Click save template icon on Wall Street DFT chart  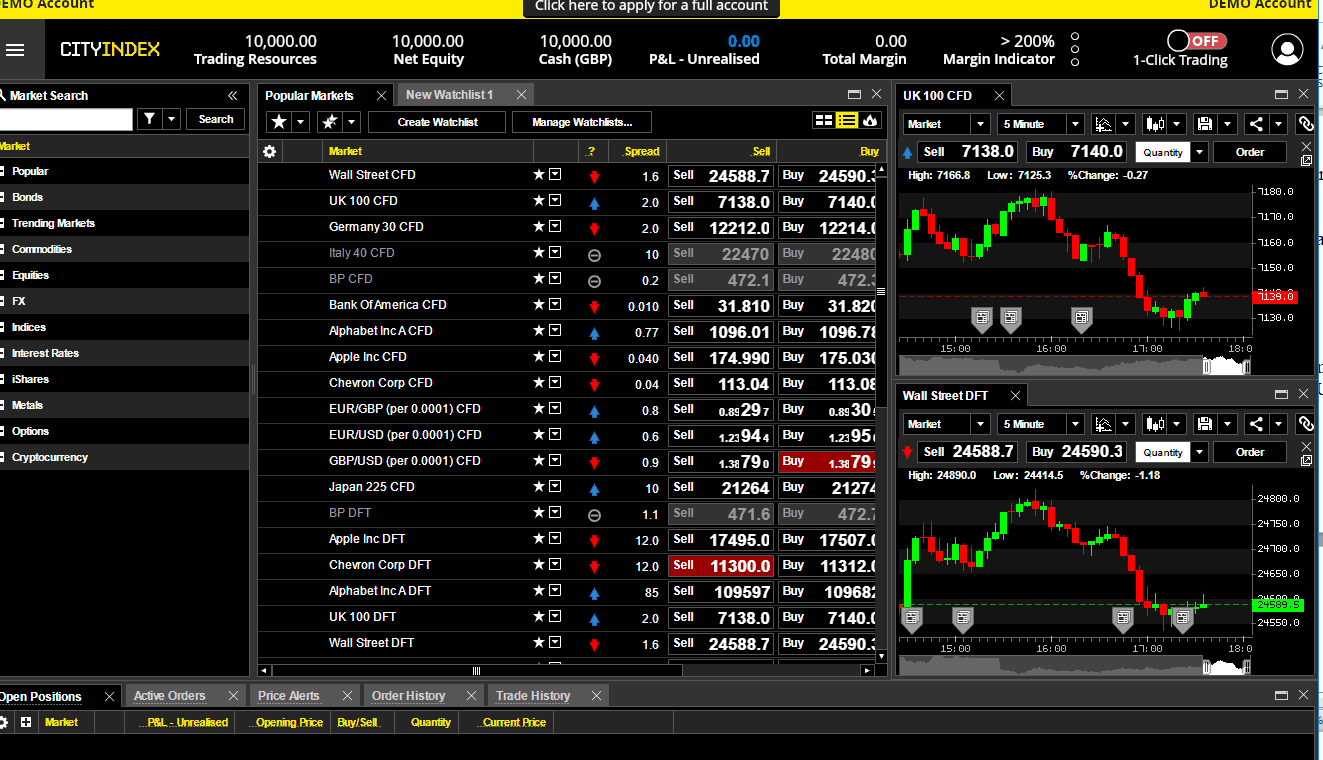point(1205,424)
